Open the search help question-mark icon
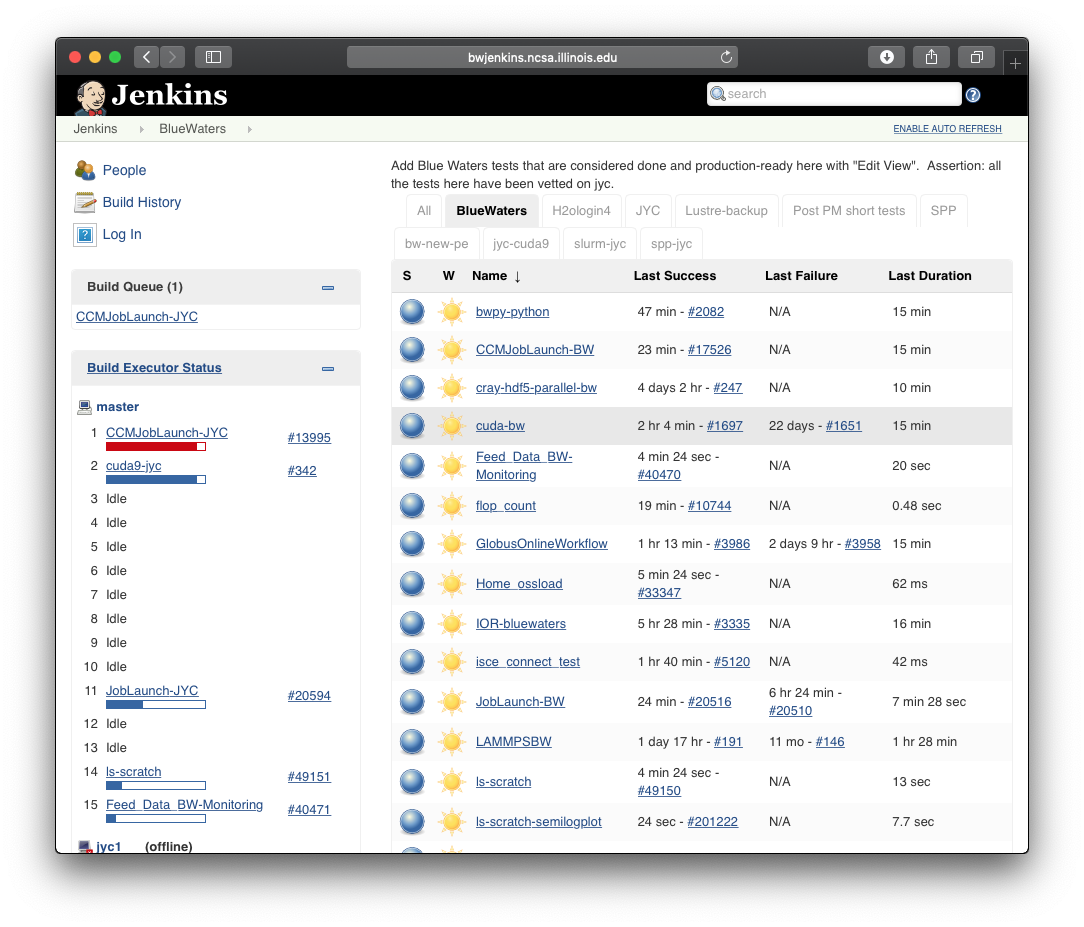 (x=973, y=95)
